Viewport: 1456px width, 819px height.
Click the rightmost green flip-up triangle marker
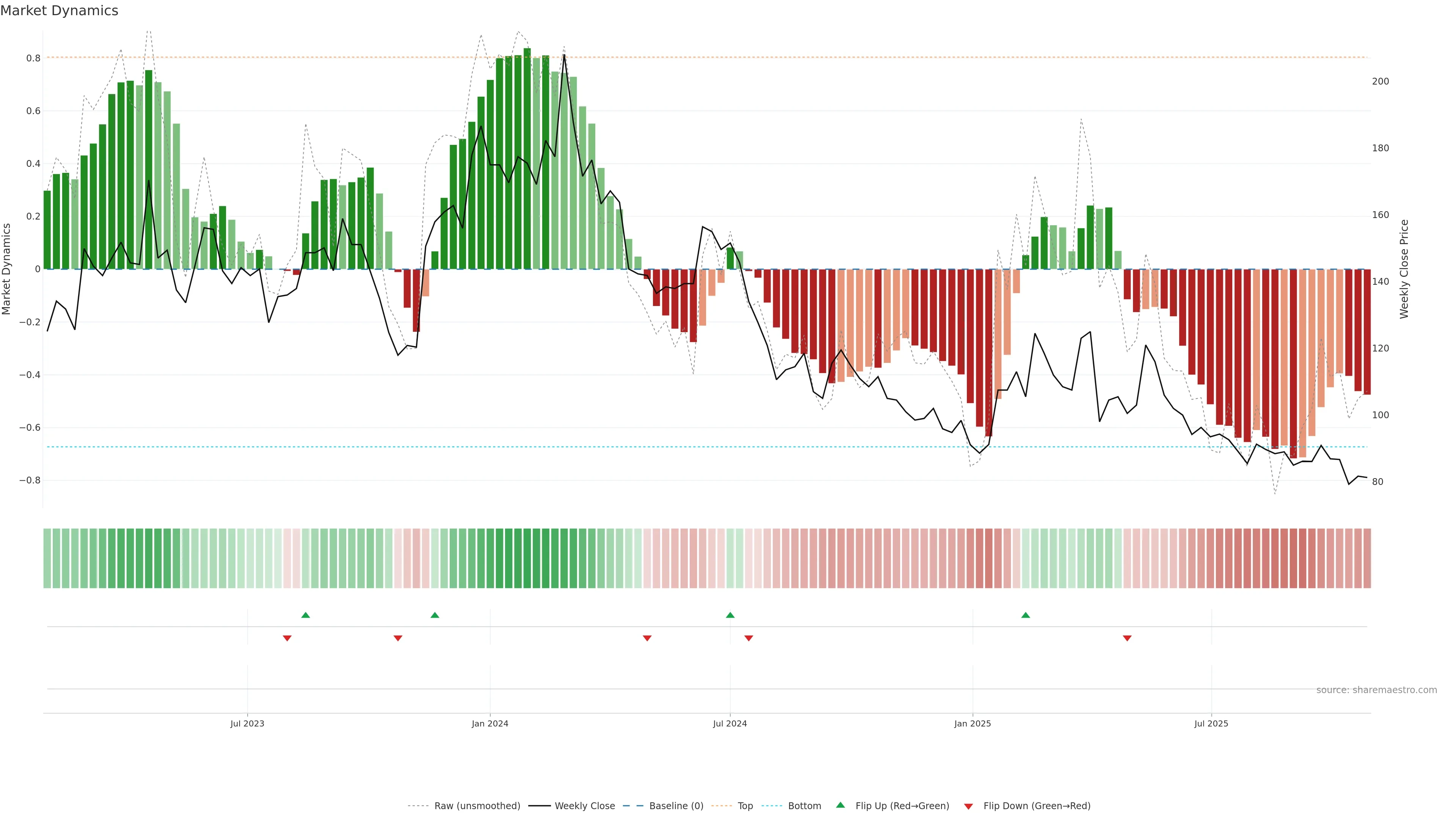(x=1025, y=615)
